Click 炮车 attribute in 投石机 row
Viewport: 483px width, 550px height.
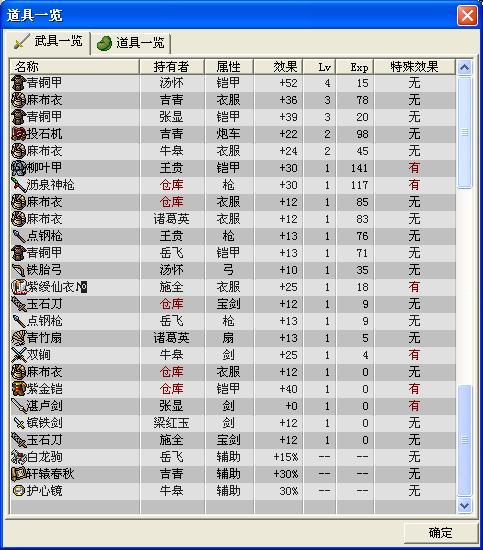tap(228, 134)
